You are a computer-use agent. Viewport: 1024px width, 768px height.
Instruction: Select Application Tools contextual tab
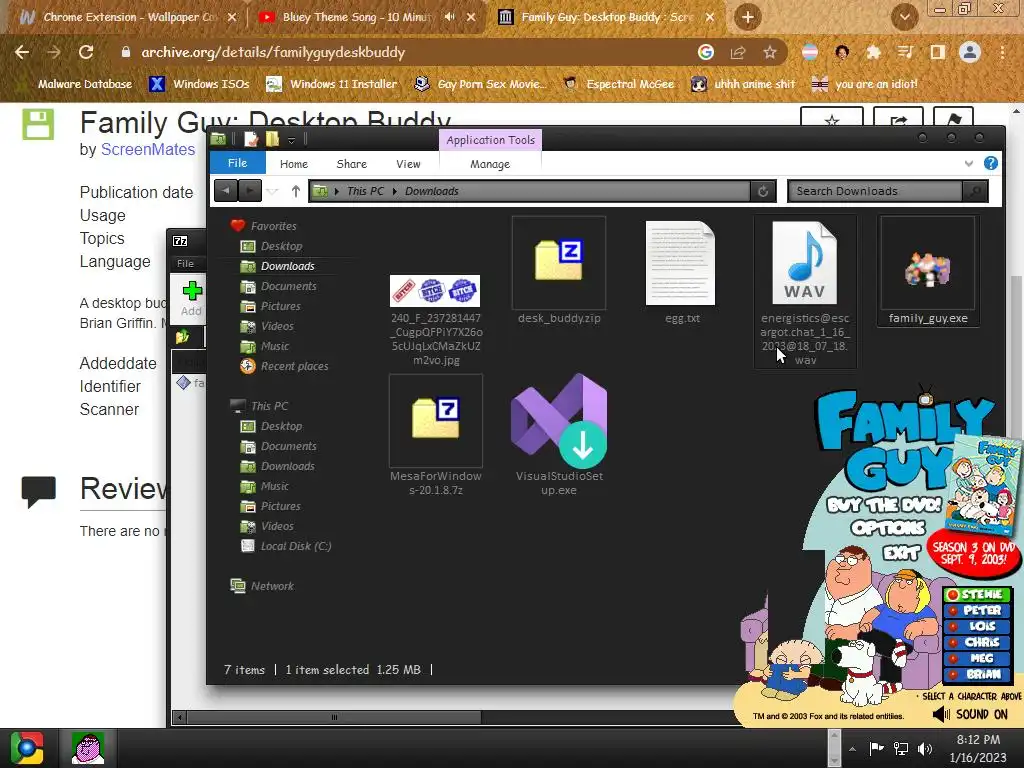490,140
